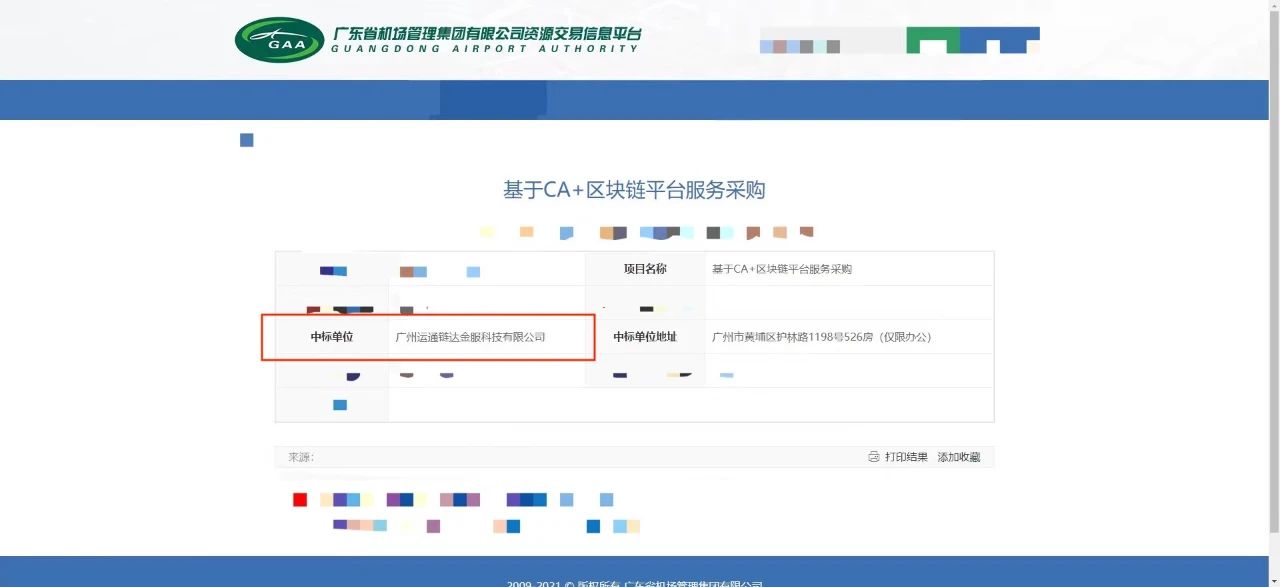The image size is (1280, 587).
Task: Select the 项目名称 label cell
Action: pyautogui.click(x=645, y=269)
